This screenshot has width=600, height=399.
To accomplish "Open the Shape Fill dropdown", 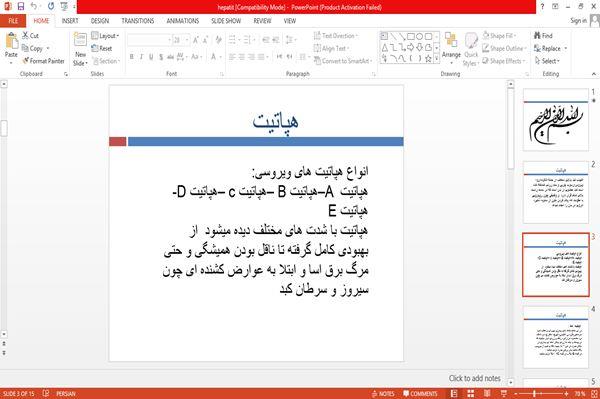I will [499, 36].
